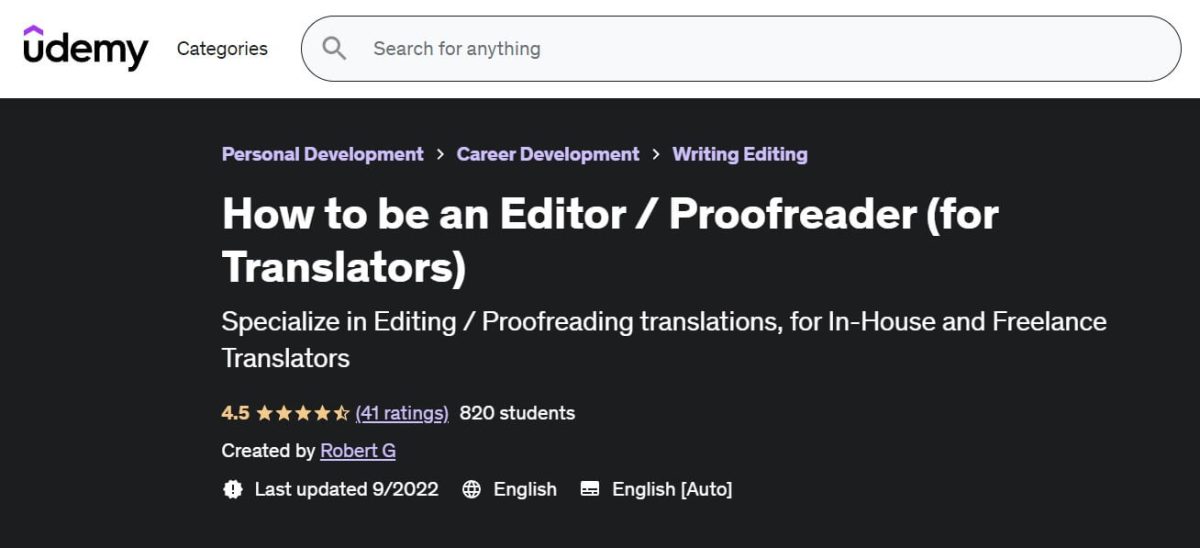Image resolution: width=1200 pixels, height=548 pixels.
Task: Click the English language label
Action: tap(525, 489)
